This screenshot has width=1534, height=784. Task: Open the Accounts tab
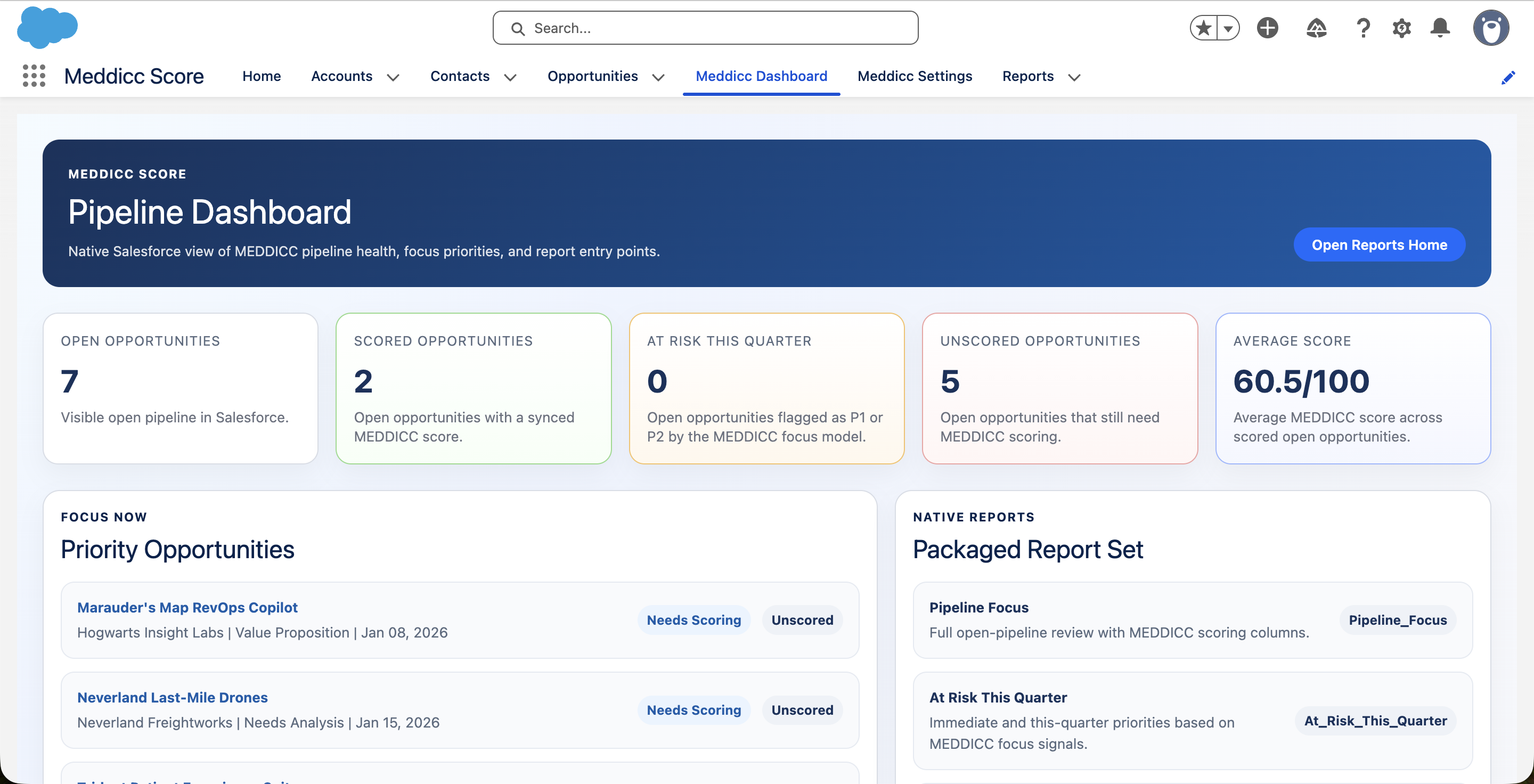pyautogui.click(x=341, y=76)
